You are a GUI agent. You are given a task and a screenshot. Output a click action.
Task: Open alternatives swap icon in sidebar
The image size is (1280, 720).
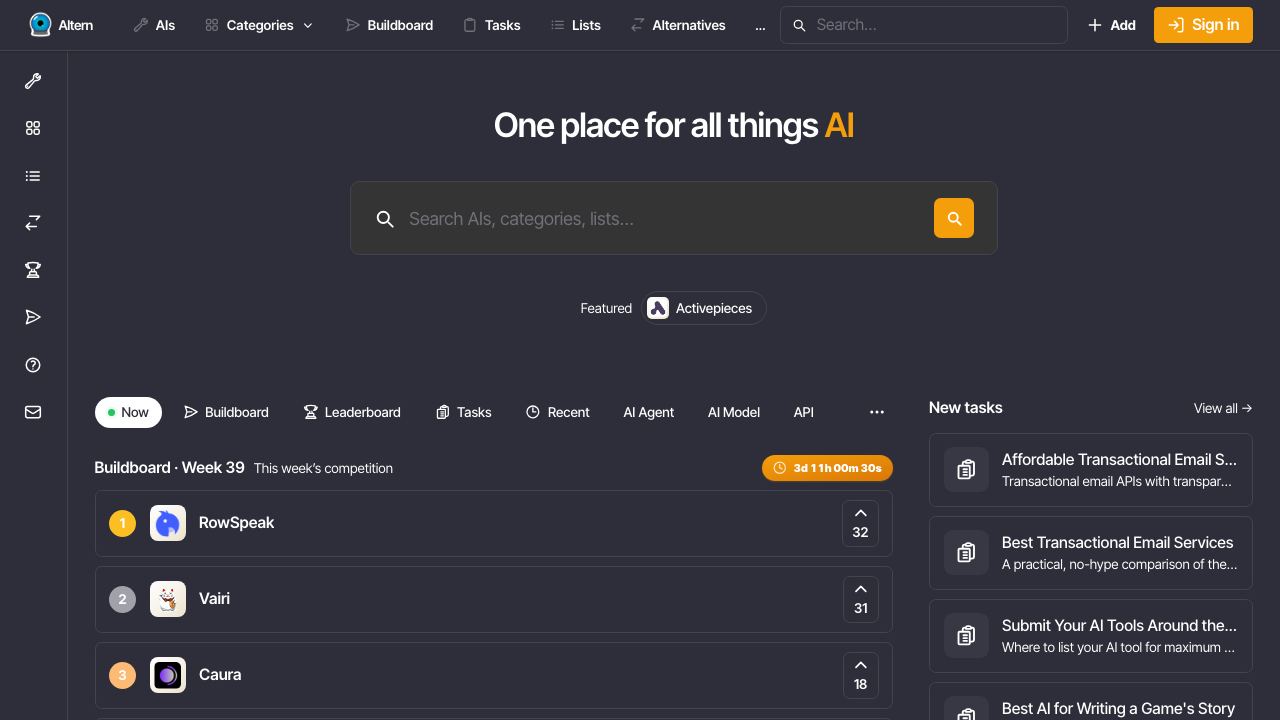click(x=33, y=223)
